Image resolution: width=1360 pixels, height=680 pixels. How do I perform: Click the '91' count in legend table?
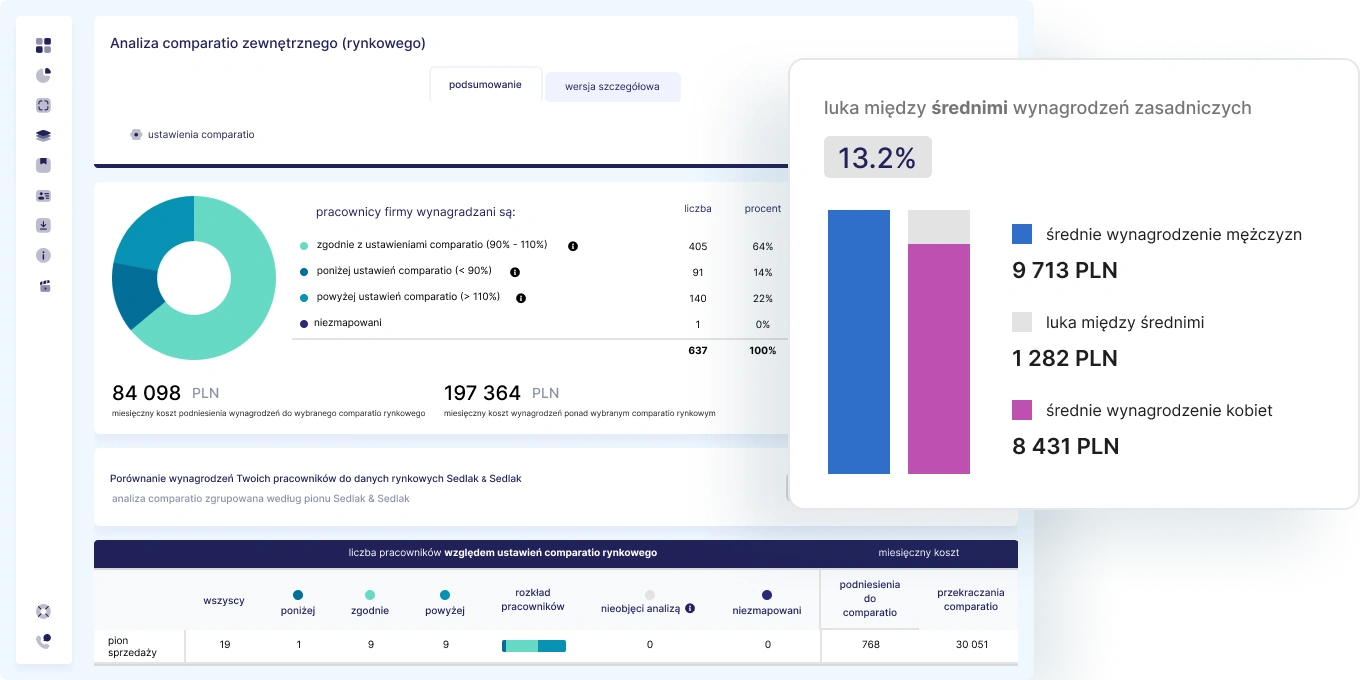(x=698, y=272)
